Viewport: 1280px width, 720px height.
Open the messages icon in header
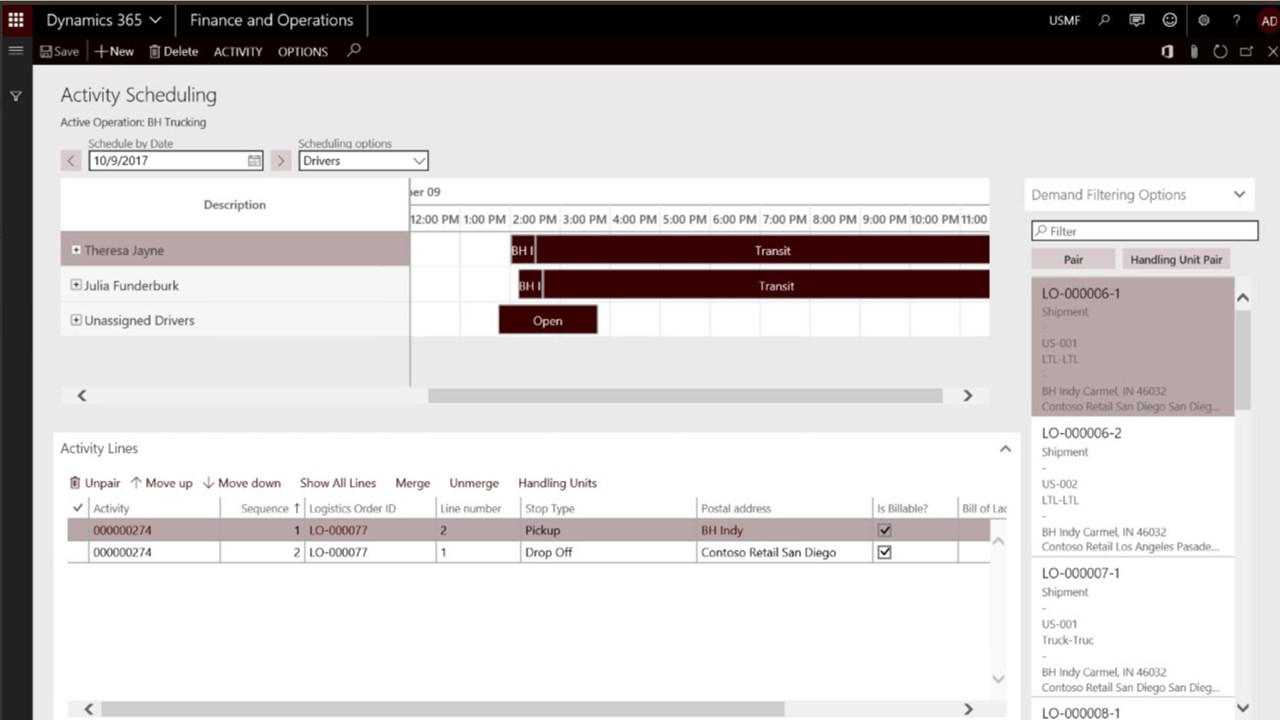pyautogui.click(x=1136, y=20)
